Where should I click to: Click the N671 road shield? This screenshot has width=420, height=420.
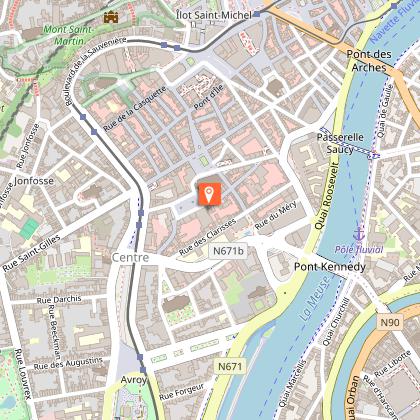pyautogui.click(x=230, y=367)
